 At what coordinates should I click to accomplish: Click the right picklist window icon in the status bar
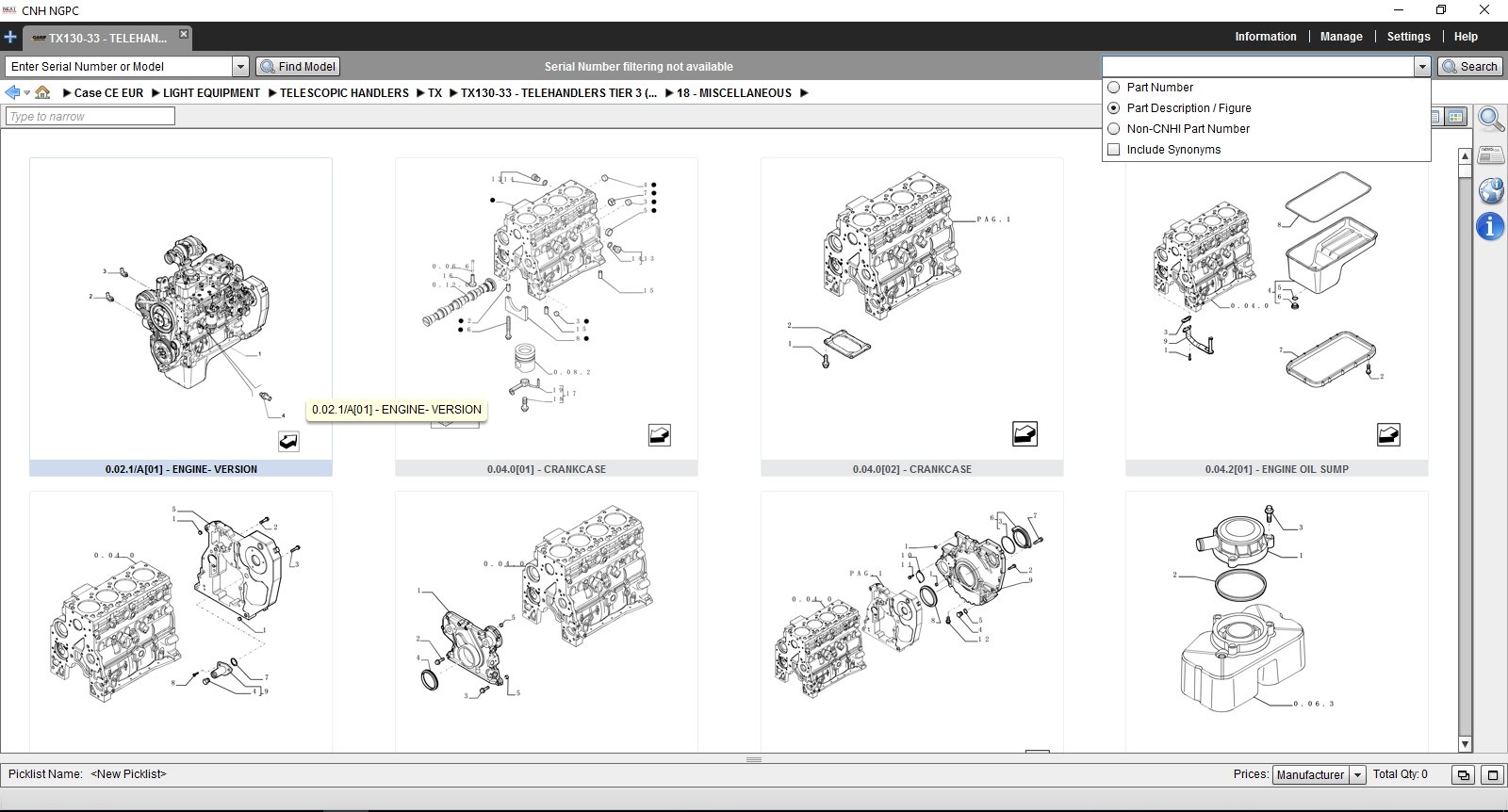coord(1492,775)
